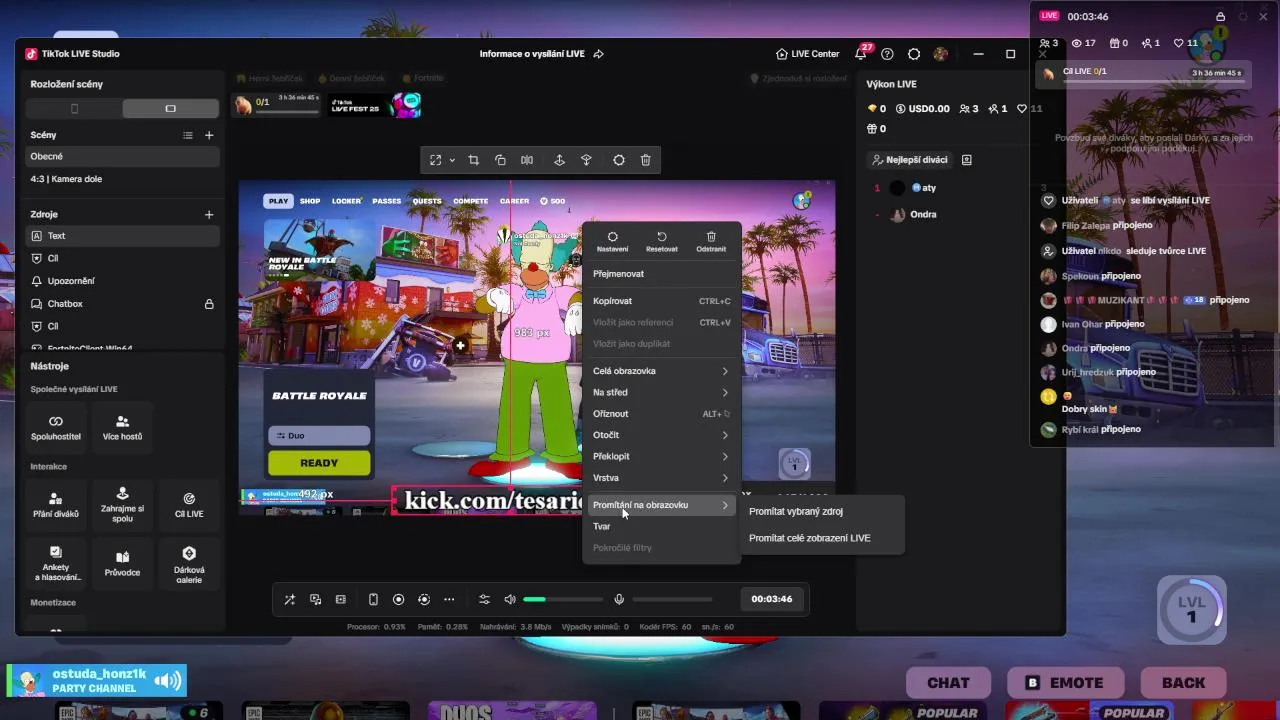The width and height of the screenshot is (1280, 720).
Task: Open the scenes list icon
Action: click(x=187, y=135)
